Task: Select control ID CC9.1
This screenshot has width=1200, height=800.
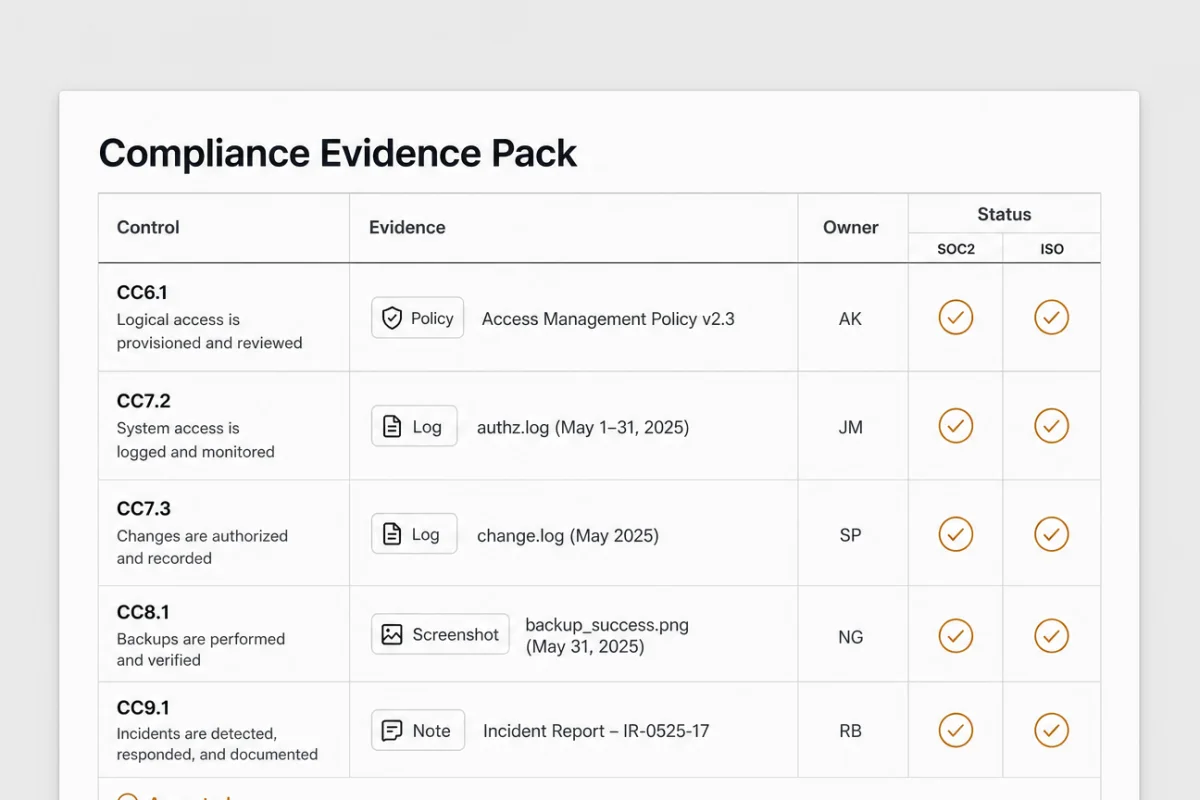Action: click(x=142, y=708)
